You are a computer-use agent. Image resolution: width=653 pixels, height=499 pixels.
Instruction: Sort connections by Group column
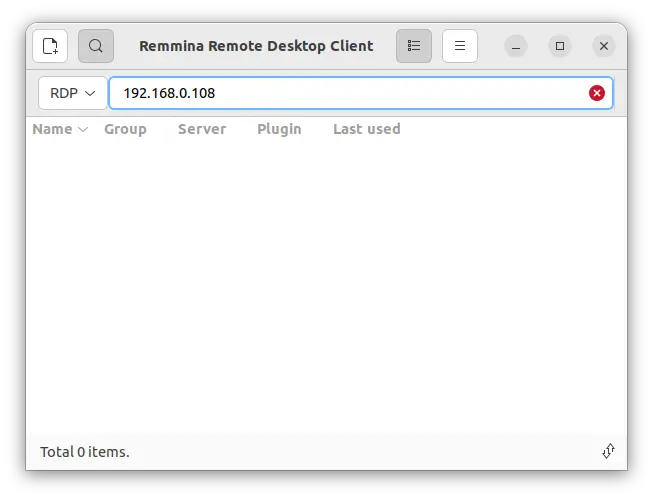(x=125, y=129)
